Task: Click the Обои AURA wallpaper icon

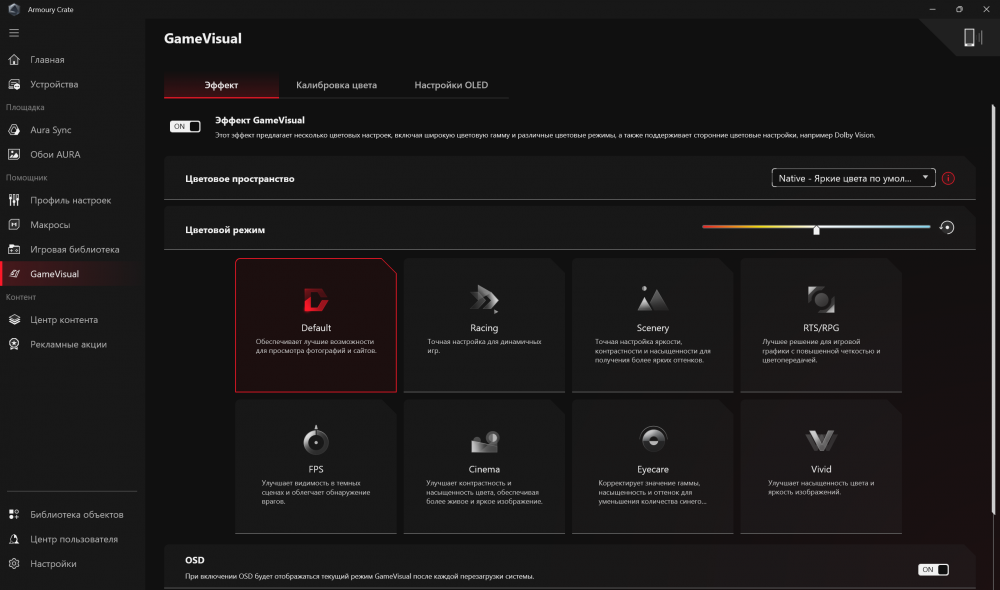Action: [x=14, y=154]
